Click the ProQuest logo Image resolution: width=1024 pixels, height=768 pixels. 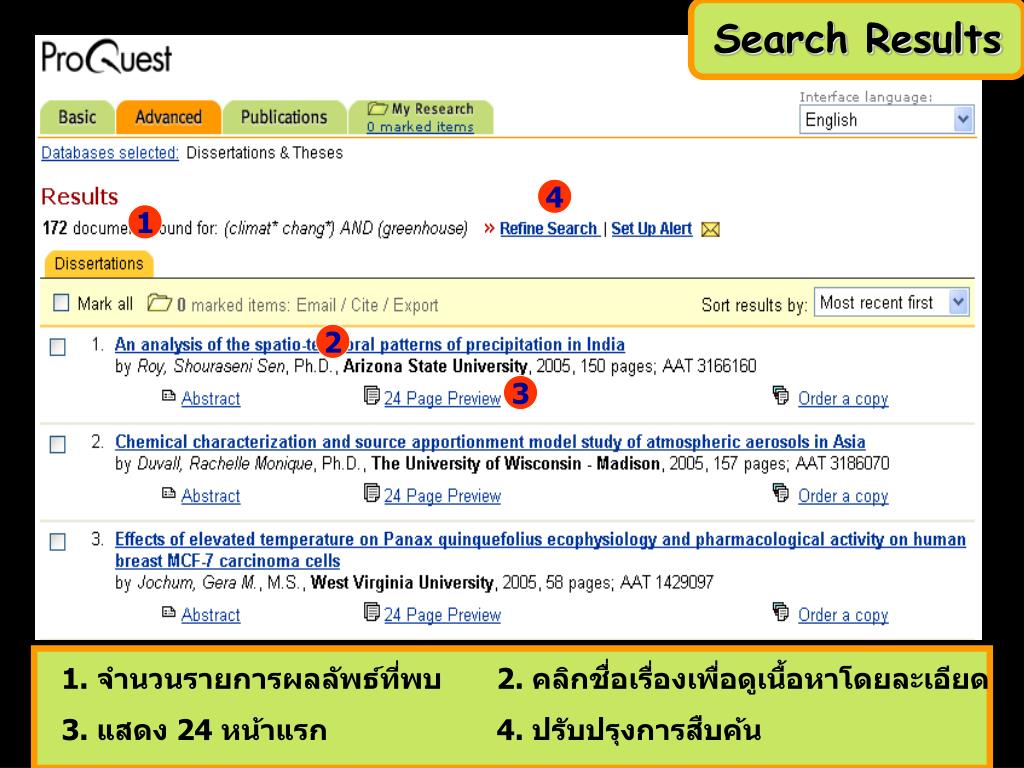[106, 57]
